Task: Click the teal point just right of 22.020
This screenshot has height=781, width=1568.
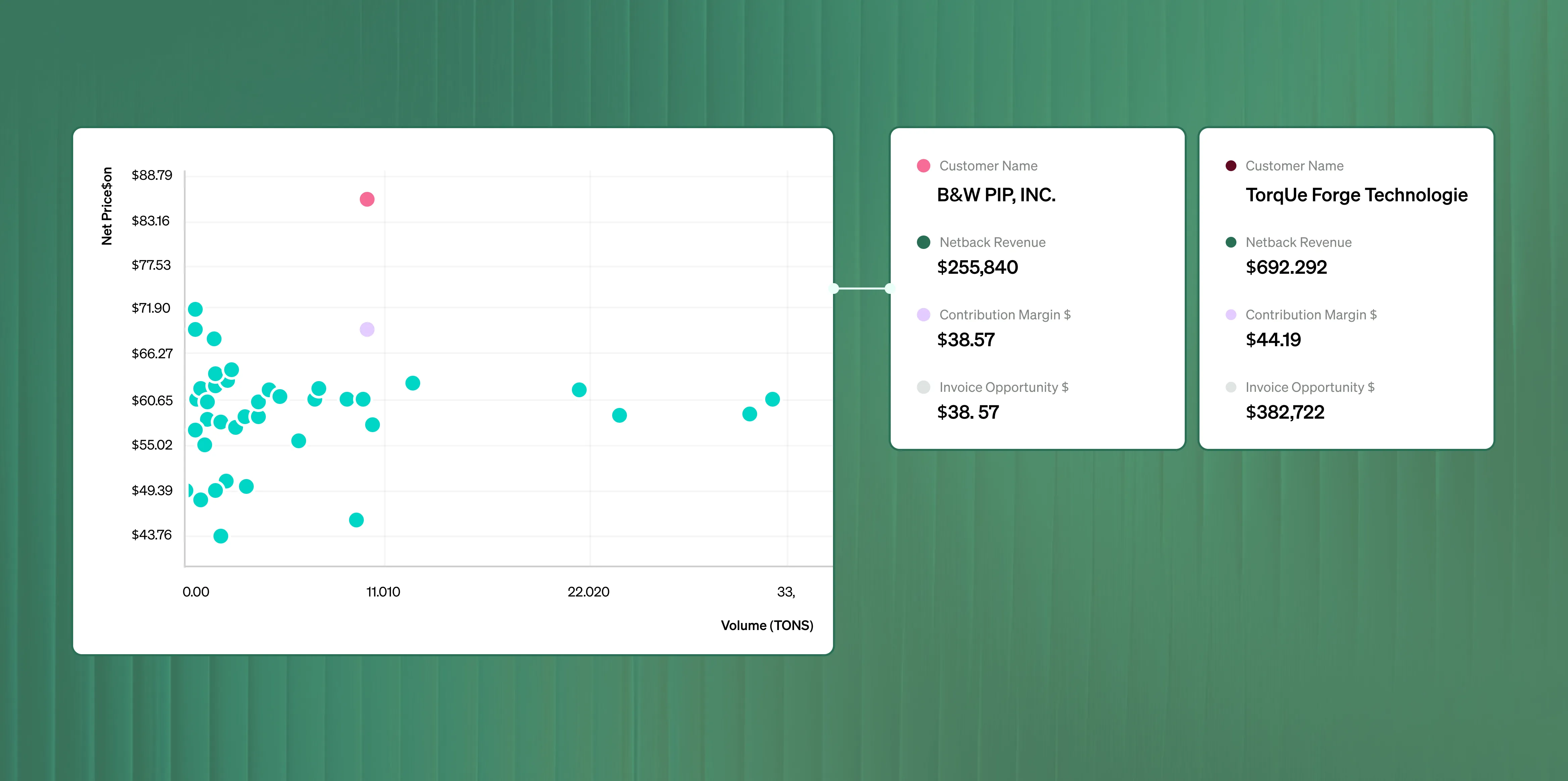Action: click(x=619, y=415)
